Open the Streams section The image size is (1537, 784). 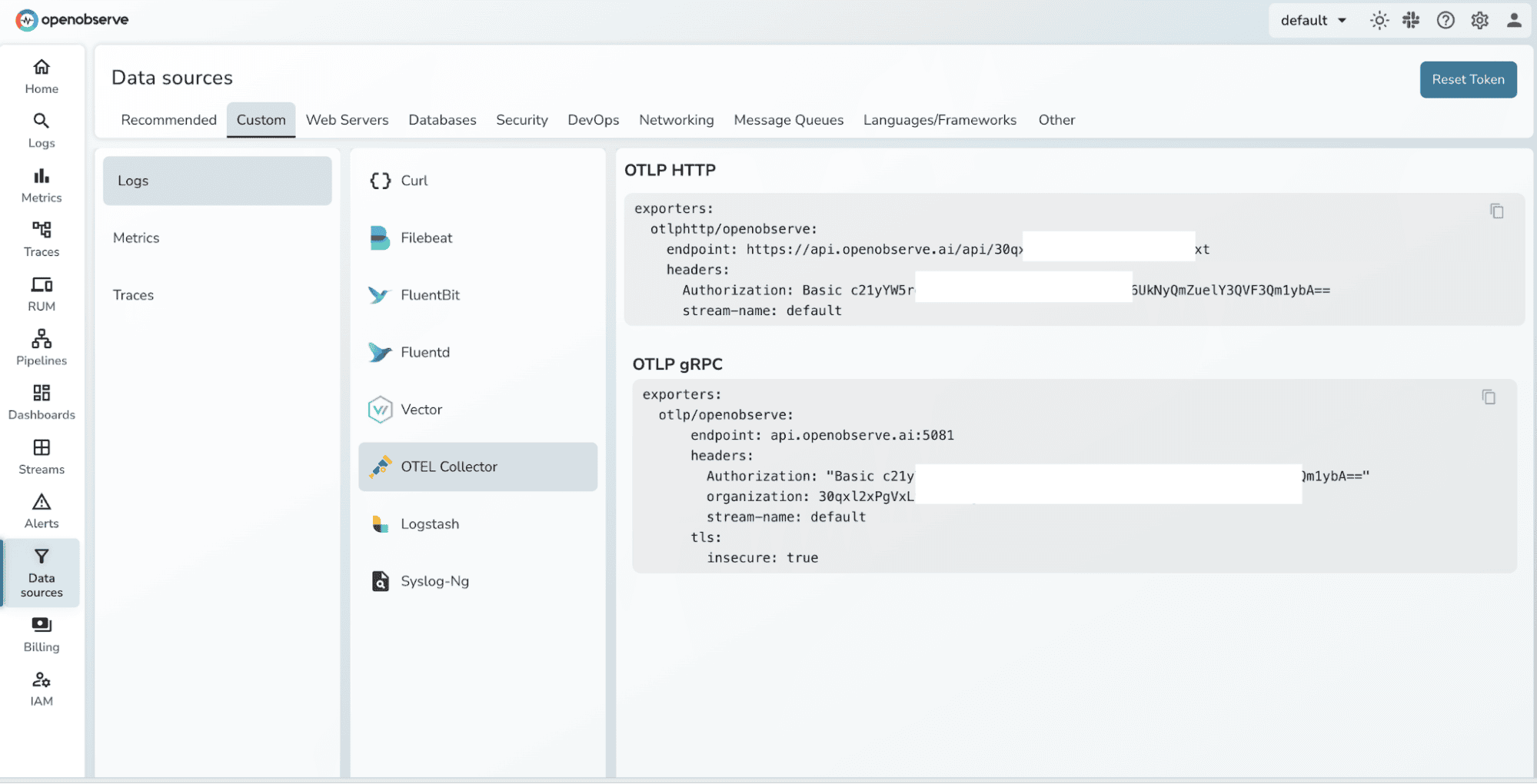pos(41,457)
